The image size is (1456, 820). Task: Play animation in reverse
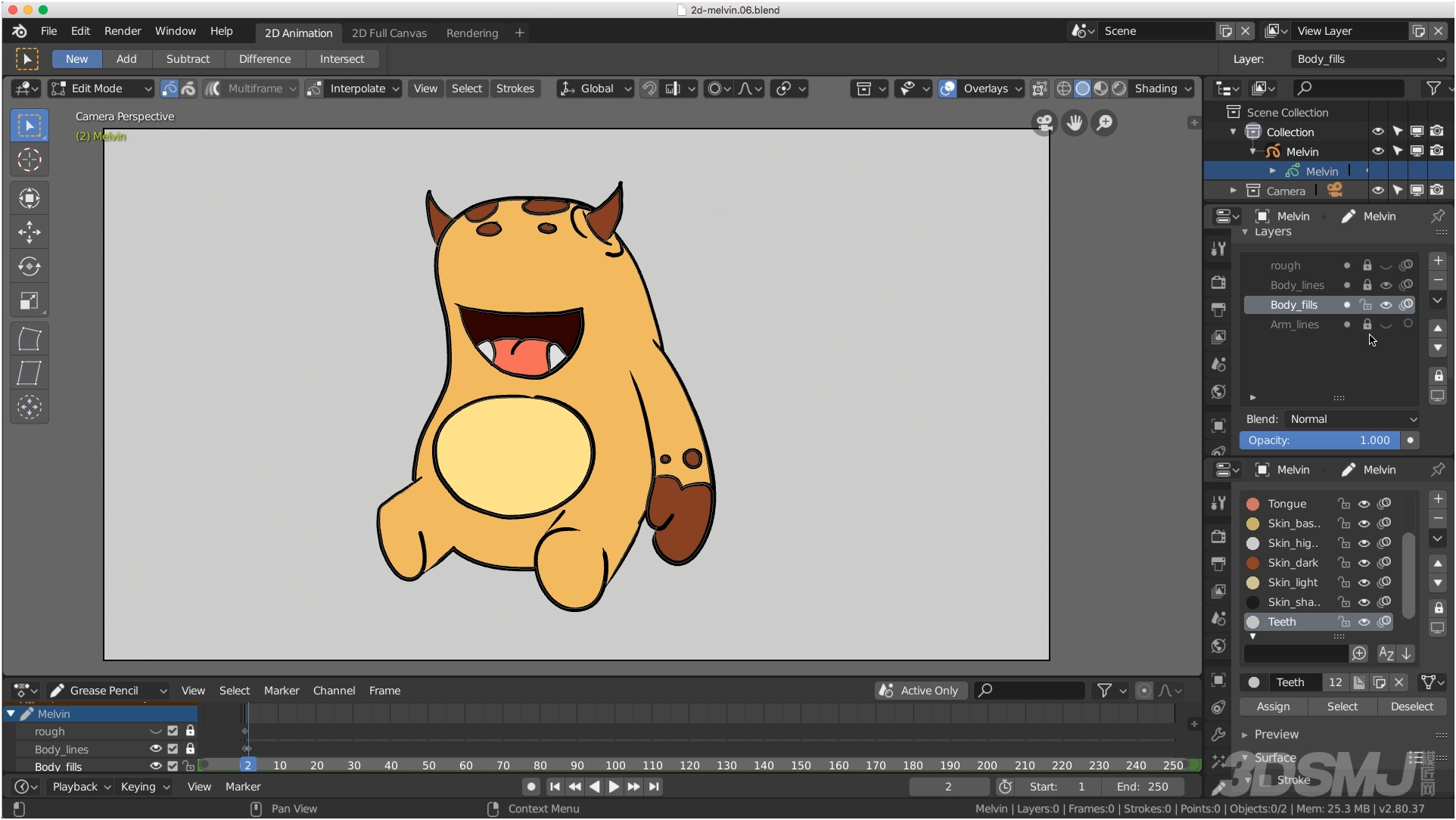[594, 787]
